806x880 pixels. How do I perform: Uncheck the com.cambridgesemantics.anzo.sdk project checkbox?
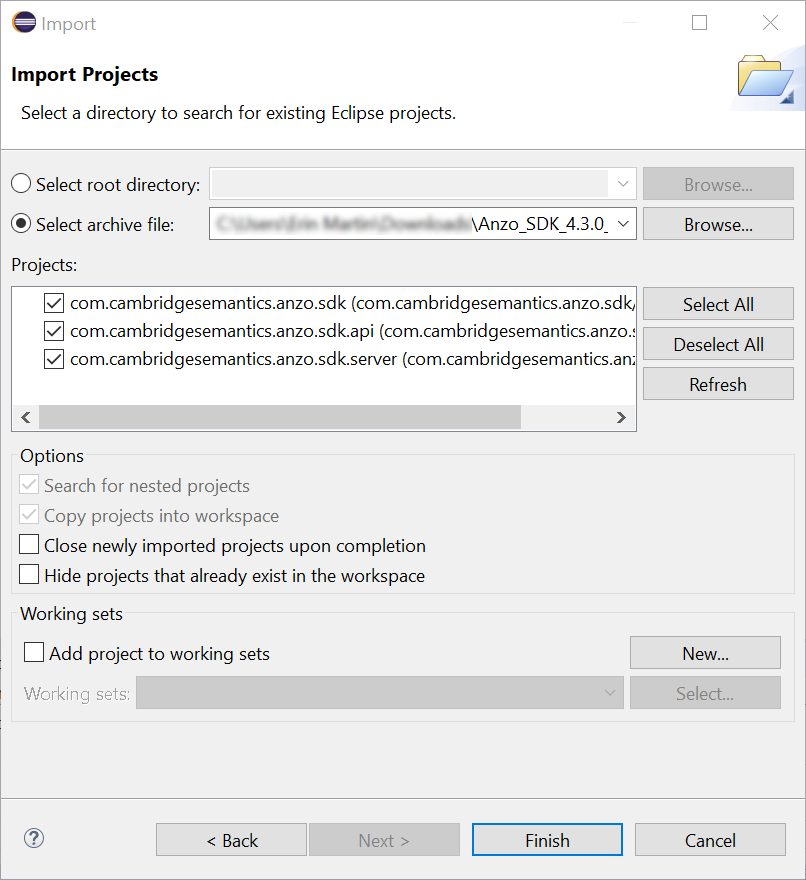coord(54,303)
